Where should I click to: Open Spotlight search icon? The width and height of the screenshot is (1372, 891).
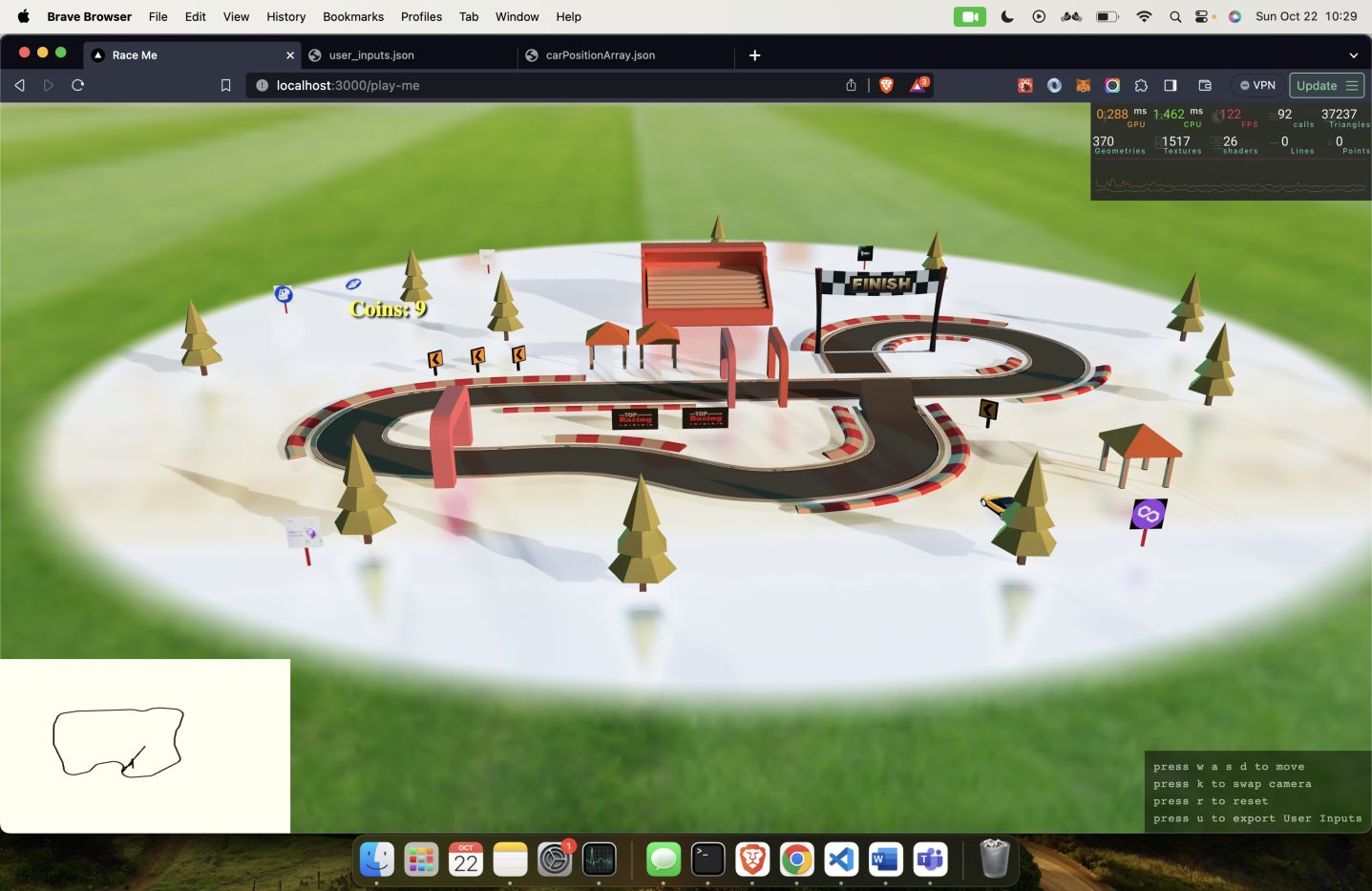1175,16
